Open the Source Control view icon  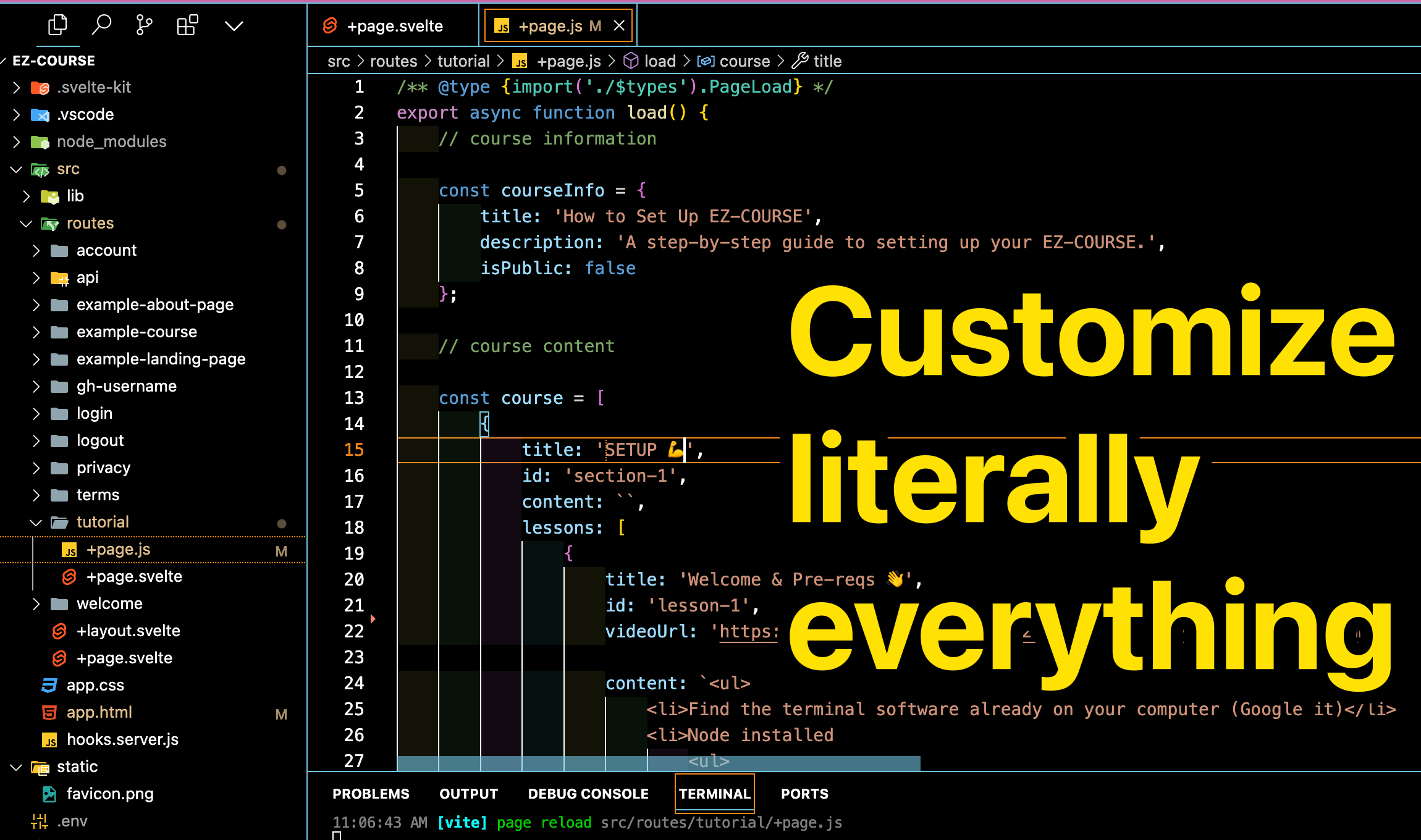(x=144, y=25)
